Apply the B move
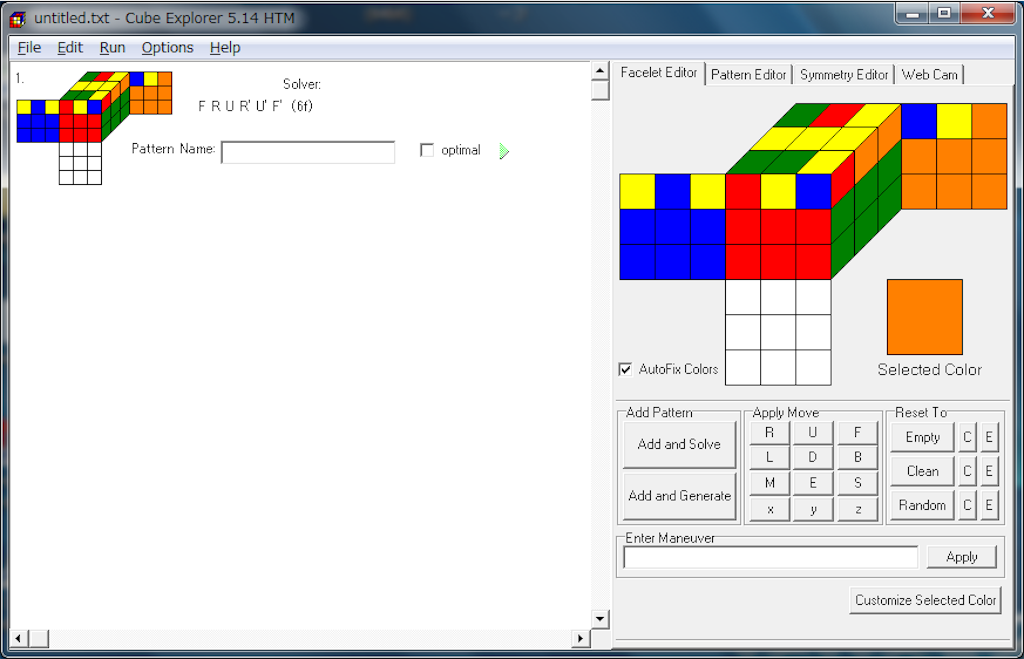This screenshot has width=1024, height=659. coord(857,457)
